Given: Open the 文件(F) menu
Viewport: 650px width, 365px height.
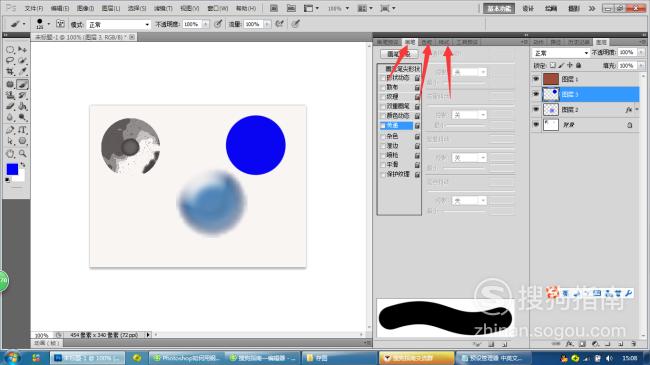Looking at the screenshot, I should (x=34, y=8).
